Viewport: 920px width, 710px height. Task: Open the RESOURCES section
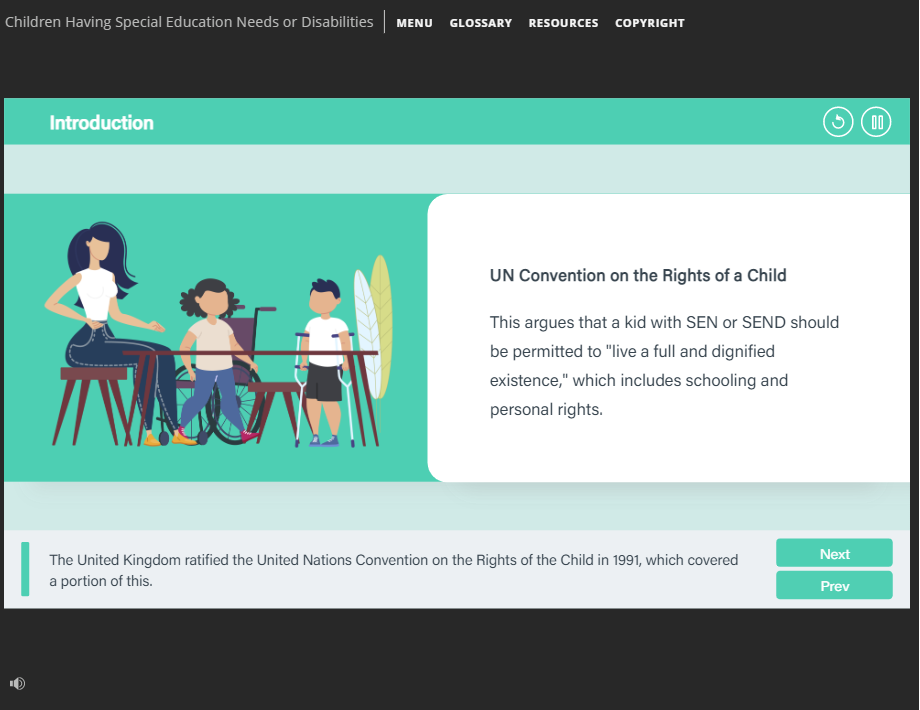point(563,23)
